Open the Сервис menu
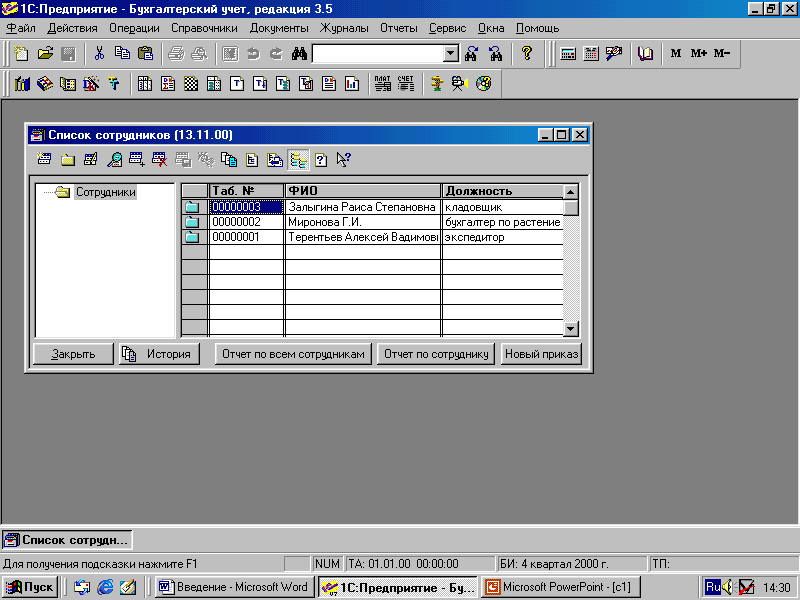This screenshot has width=800, height=600. (x=447, y=28)
